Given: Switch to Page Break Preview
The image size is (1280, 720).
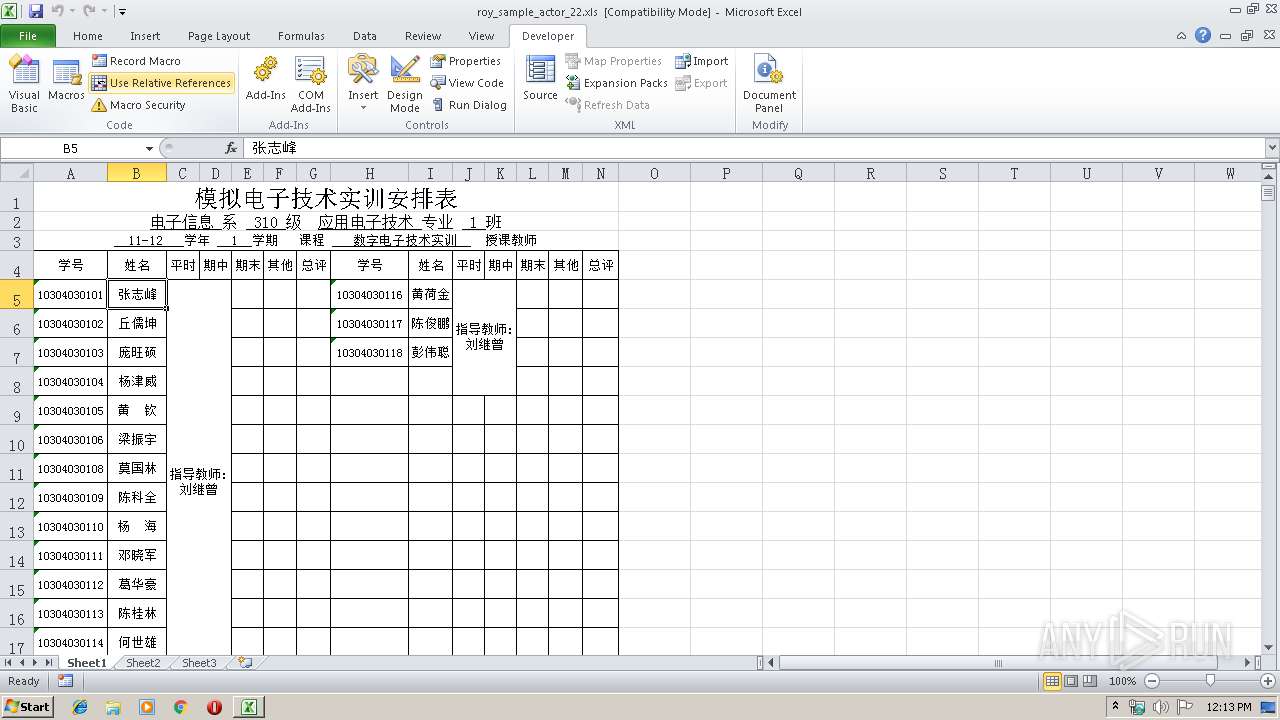Looking at the screenshot, I should pyautogui.click(x=1090, y=681).
